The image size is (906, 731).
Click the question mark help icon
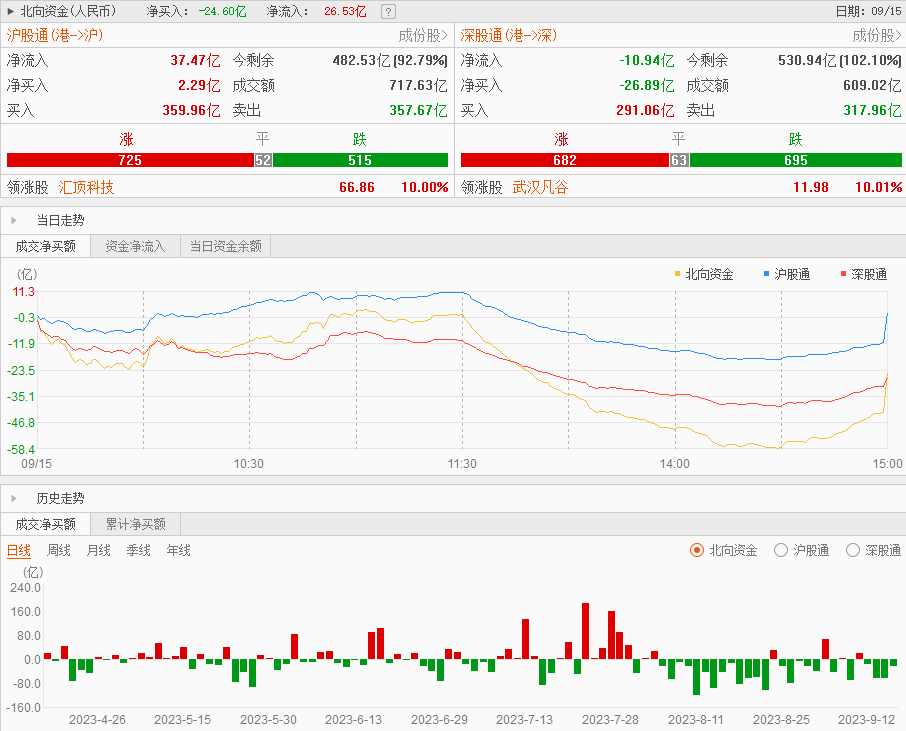[388, 12]
